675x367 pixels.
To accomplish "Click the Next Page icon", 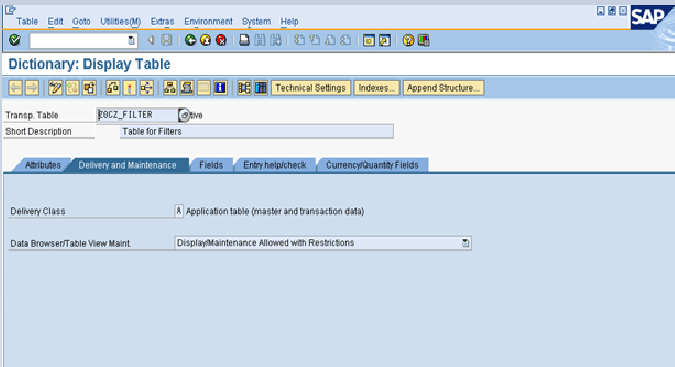I will 330,40.
